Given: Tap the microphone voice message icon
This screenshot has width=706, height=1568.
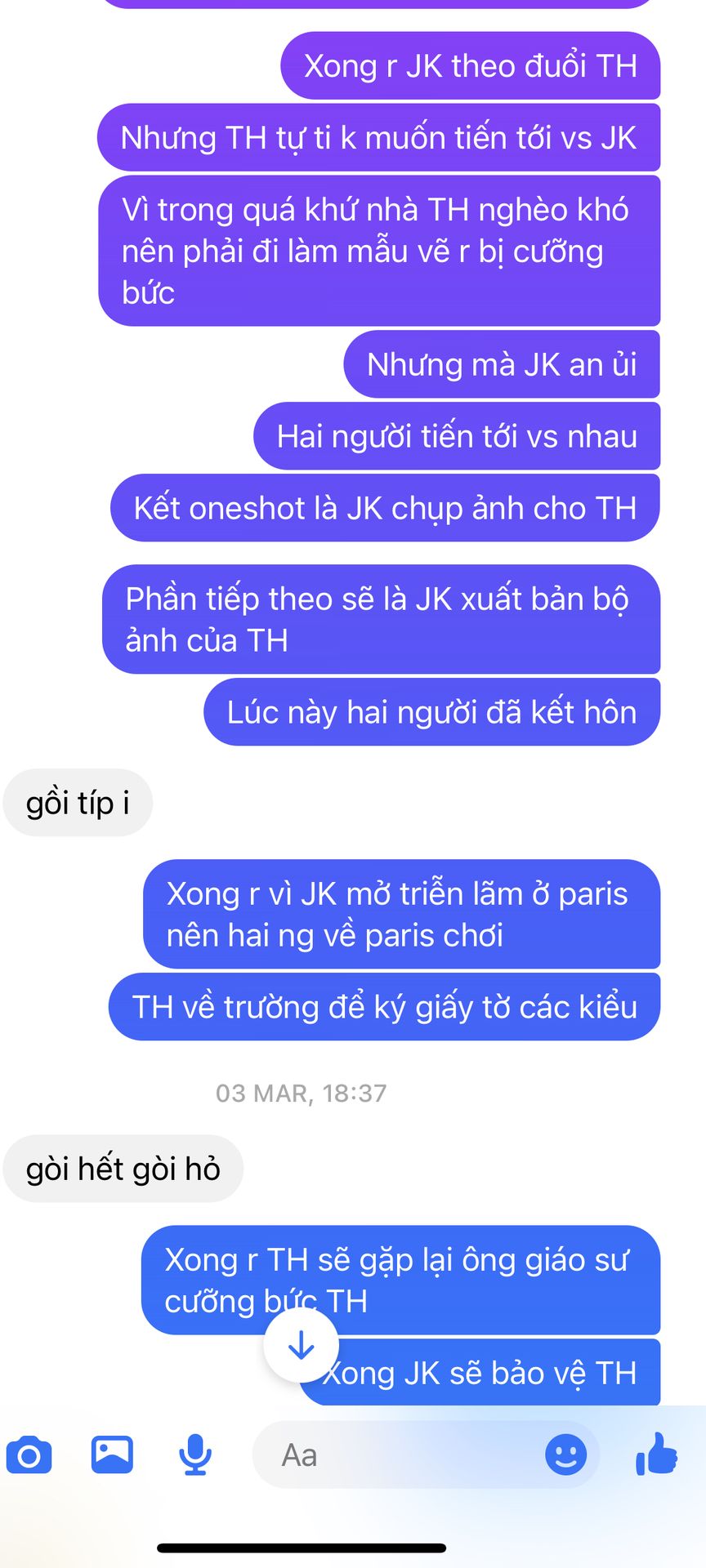Looking at the screenshot, I should pyautogui.click(x=195, y=1454).
